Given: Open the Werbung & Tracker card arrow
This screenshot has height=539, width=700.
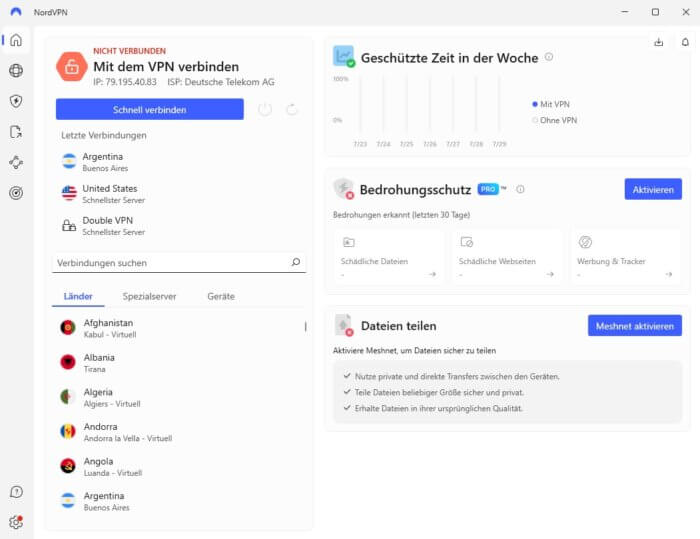Looking at the screenshot, I should tap(668, 274).
